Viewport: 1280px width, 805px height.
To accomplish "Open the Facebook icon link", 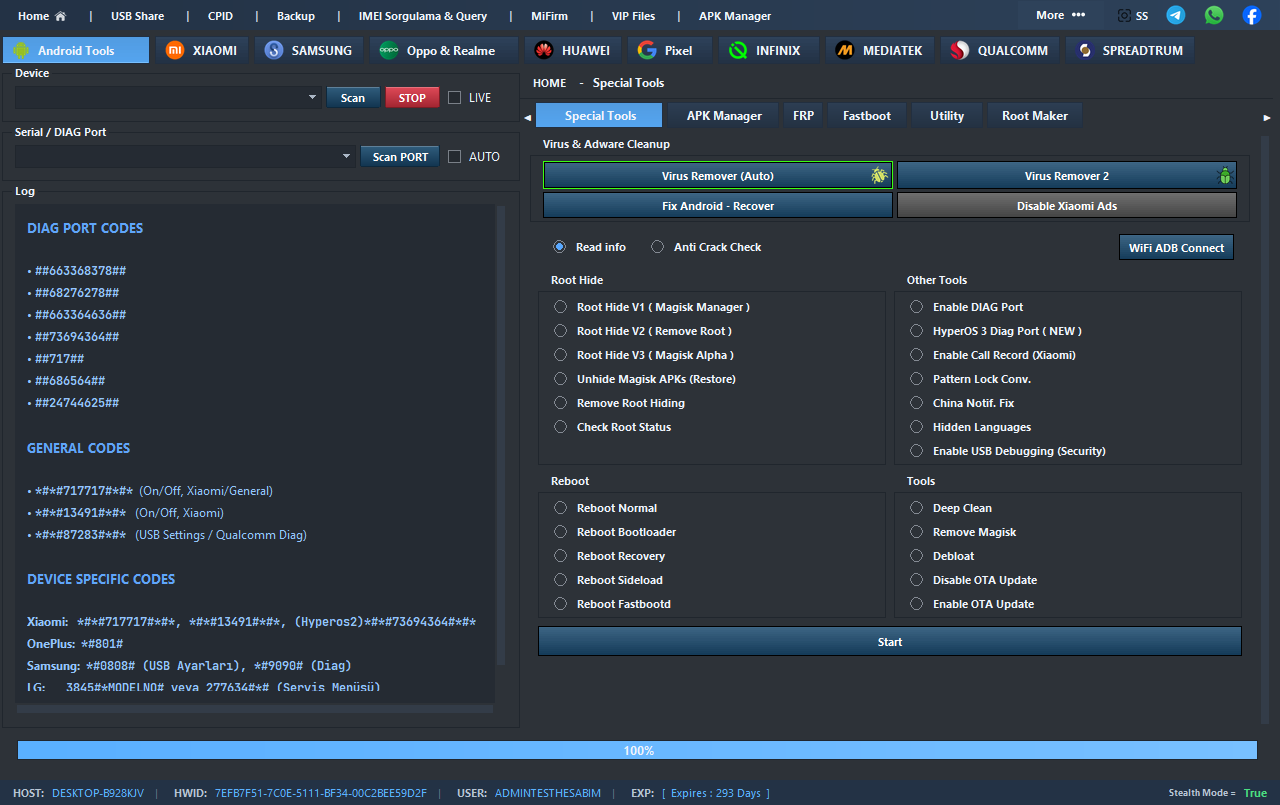I will point(1252,15).
